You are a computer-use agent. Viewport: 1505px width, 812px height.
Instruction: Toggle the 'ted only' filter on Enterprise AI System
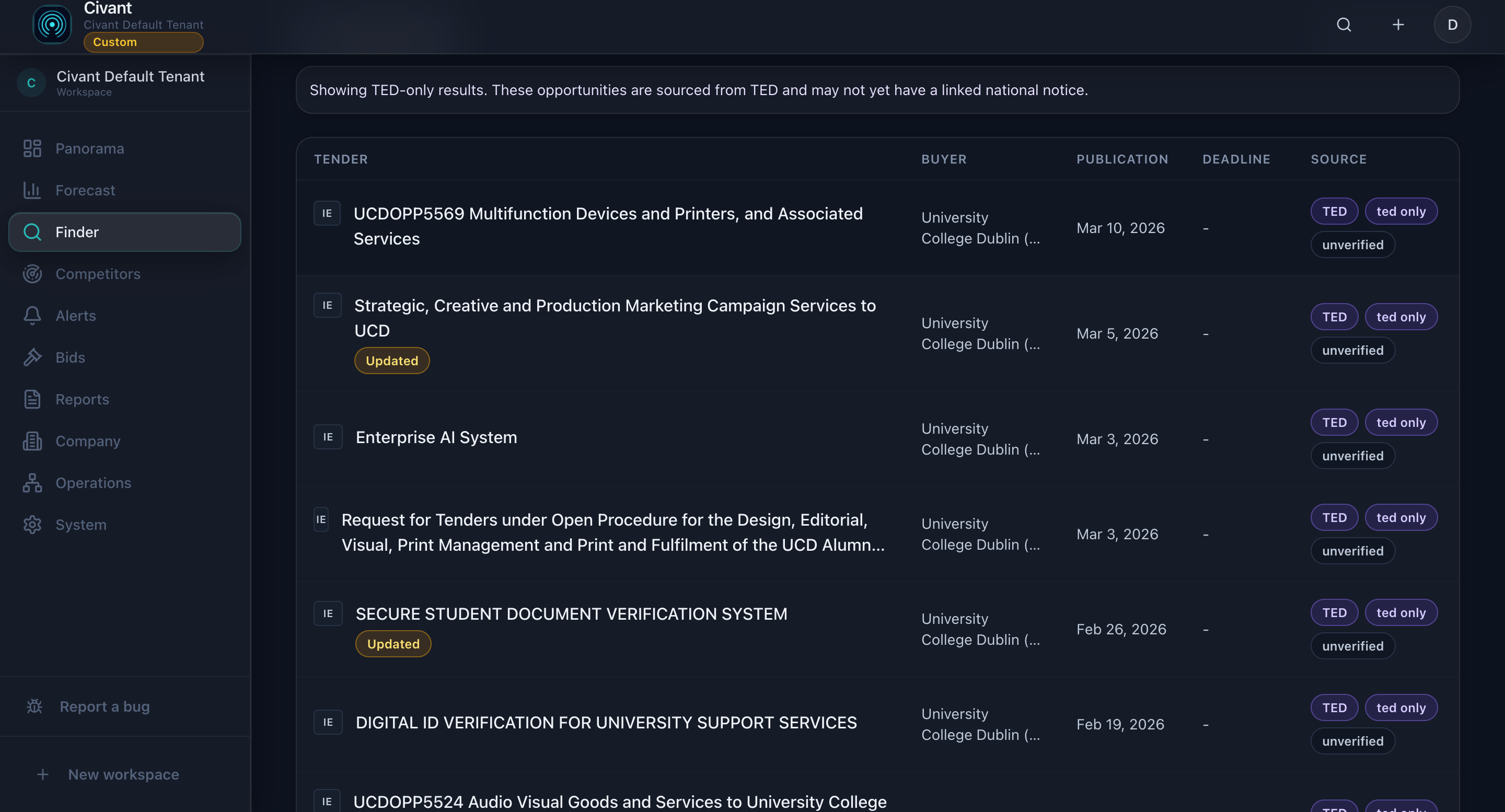point(1400,422)
